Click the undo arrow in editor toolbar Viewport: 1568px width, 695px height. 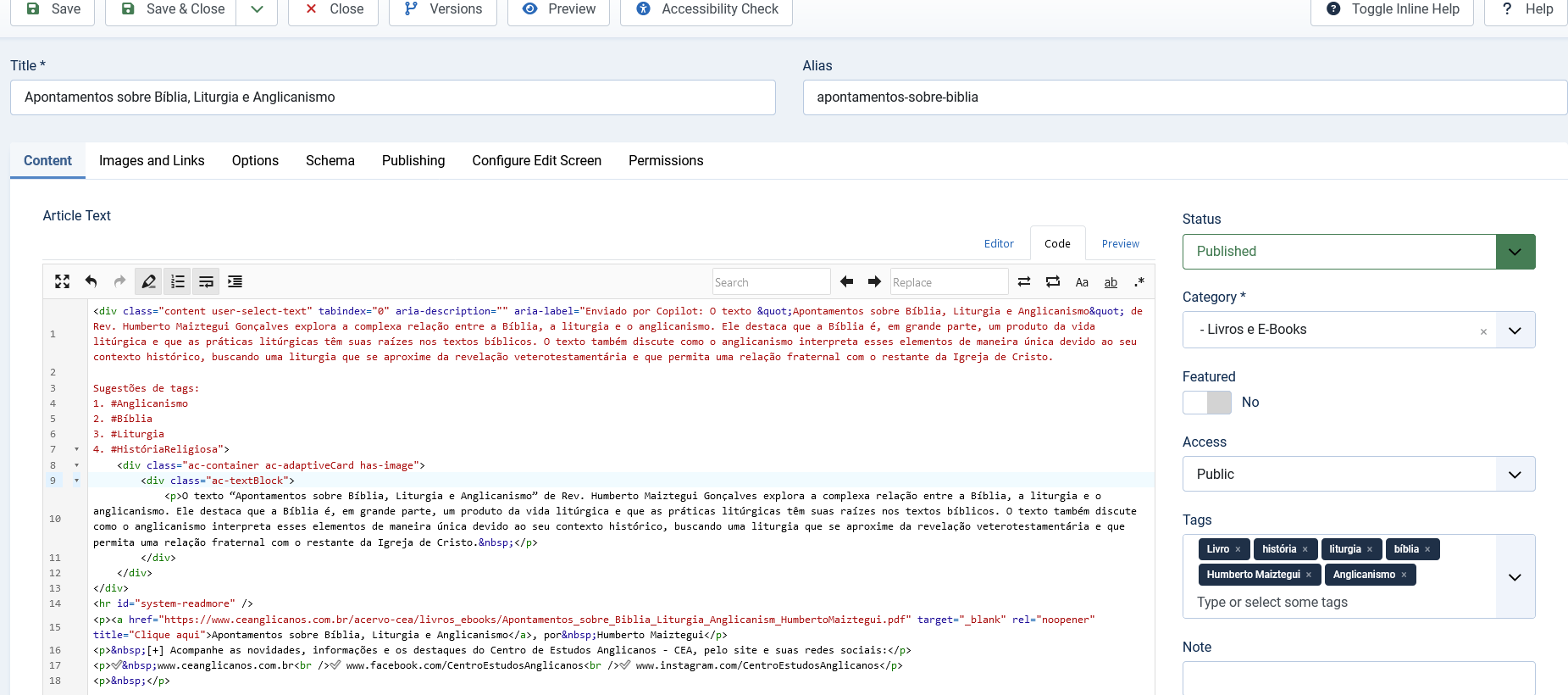point(91,281)
